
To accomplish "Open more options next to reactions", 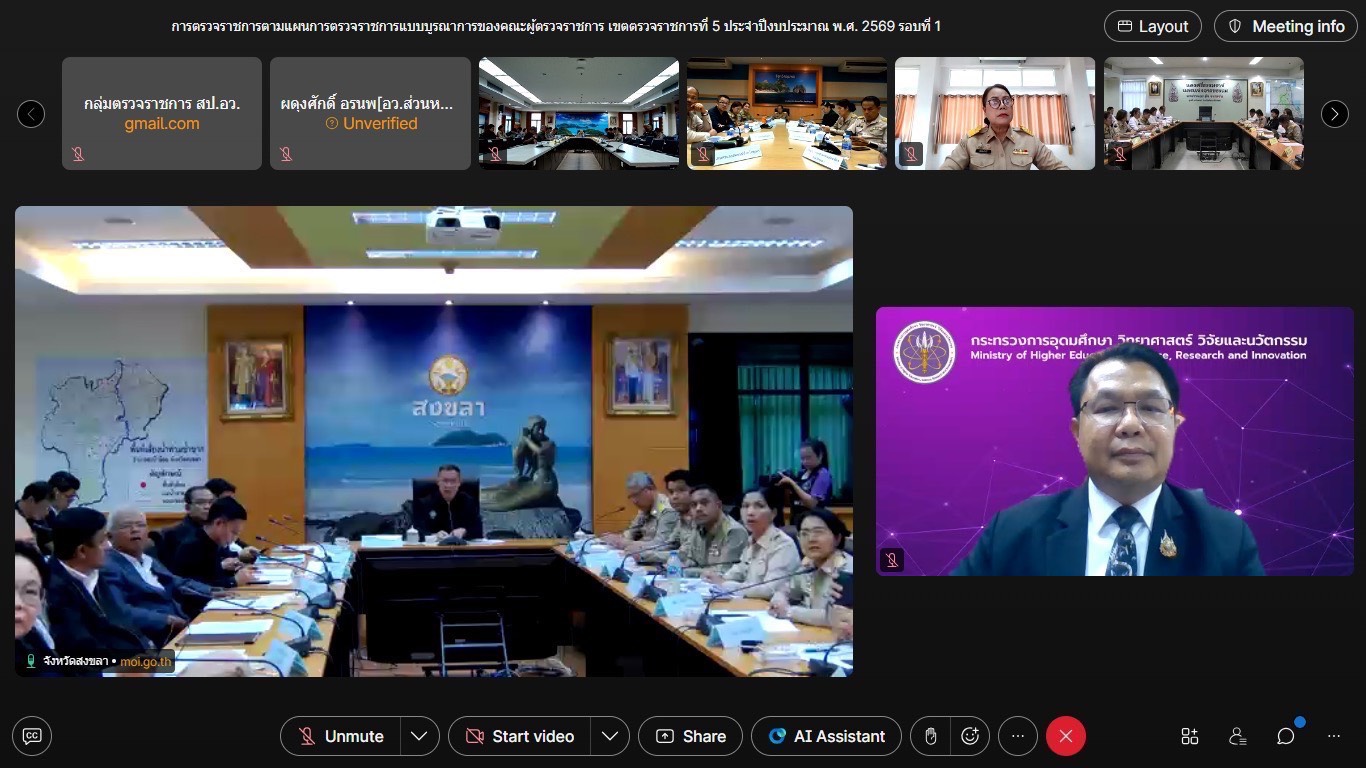I will tap(1017, 736).
